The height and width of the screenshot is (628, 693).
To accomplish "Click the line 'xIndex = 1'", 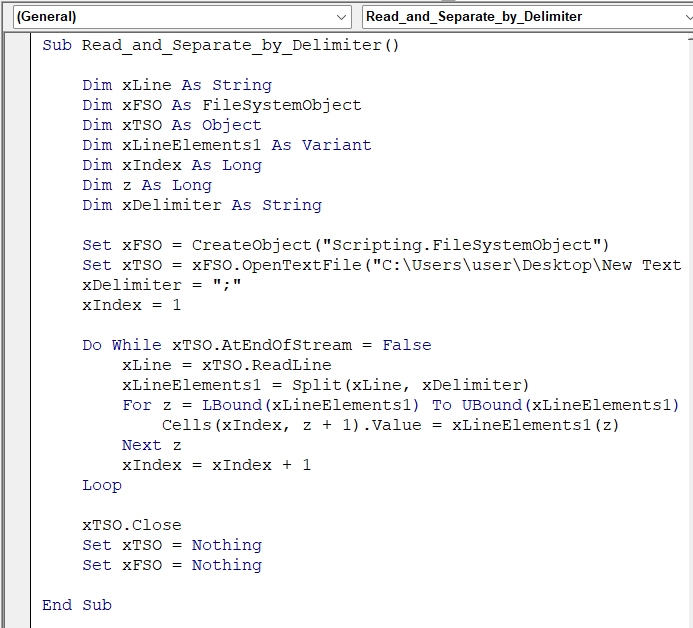I will click(132, 305).
